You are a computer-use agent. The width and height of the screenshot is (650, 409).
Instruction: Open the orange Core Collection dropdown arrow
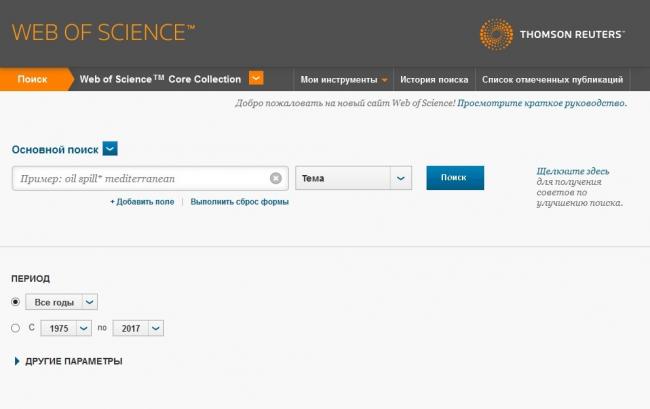pos(256,78)
